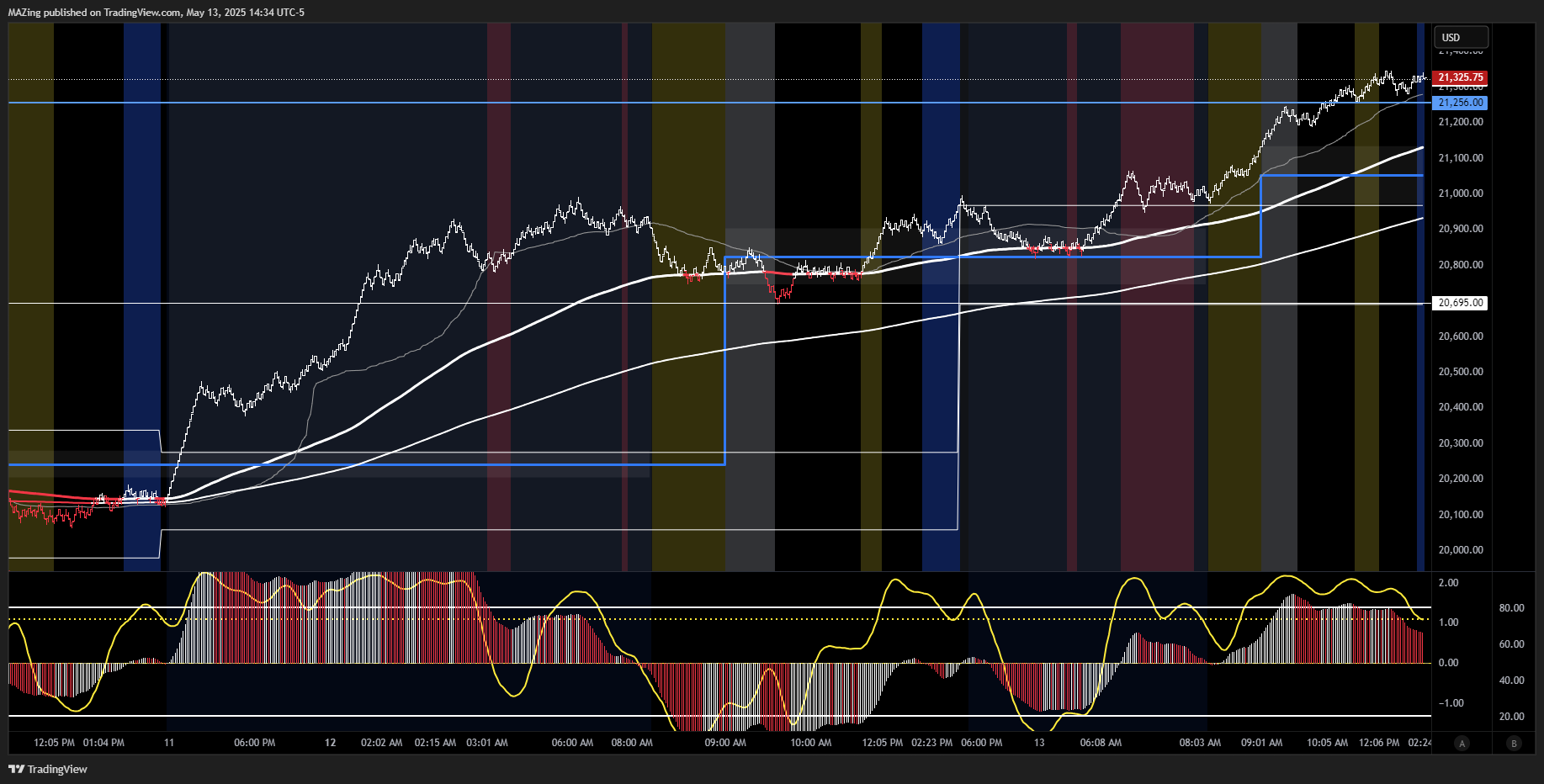
Task: Click the 20,100.00 price axis label
Action: [1461, 515]
